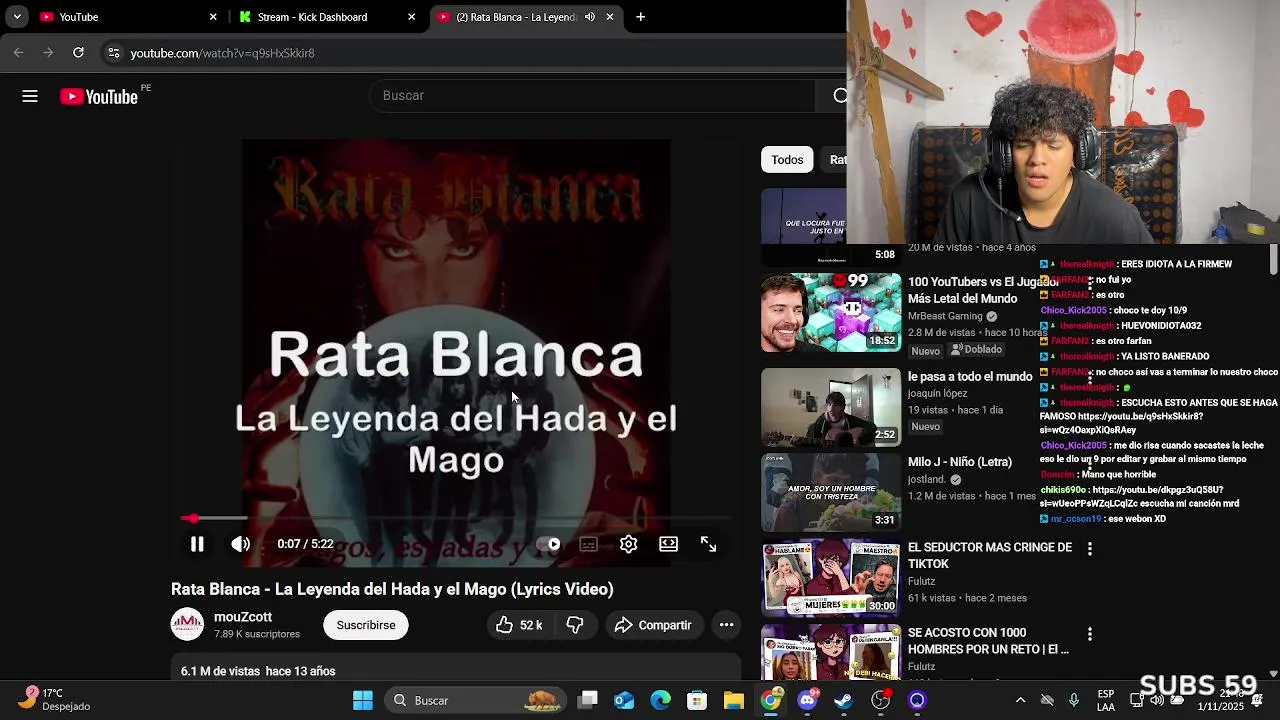Dislike the Rata Blanca video
Screen dimensions: 1280x720
pos(575,625)
